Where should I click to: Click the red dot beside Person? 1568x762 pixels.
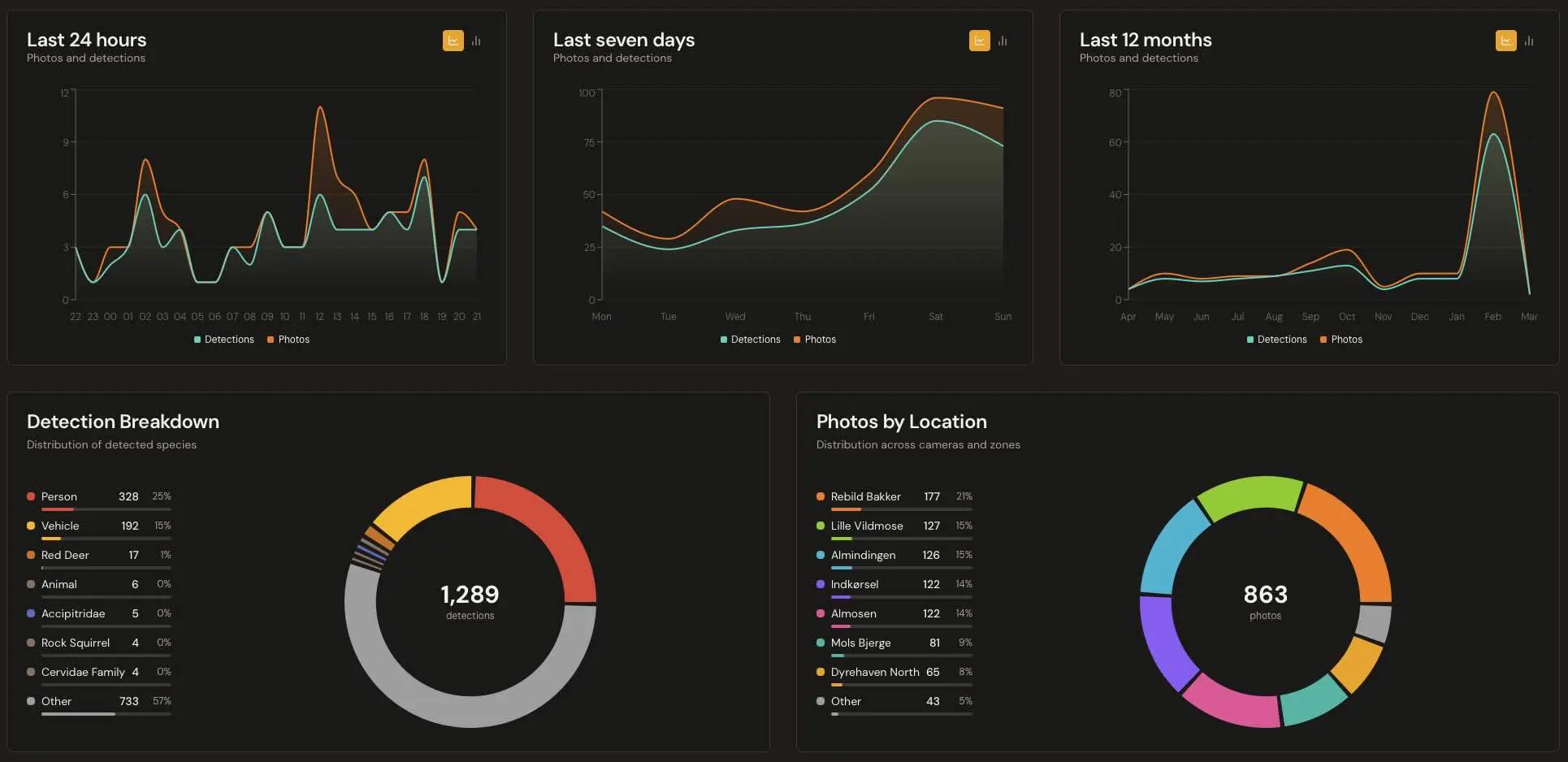coord(30,496)
